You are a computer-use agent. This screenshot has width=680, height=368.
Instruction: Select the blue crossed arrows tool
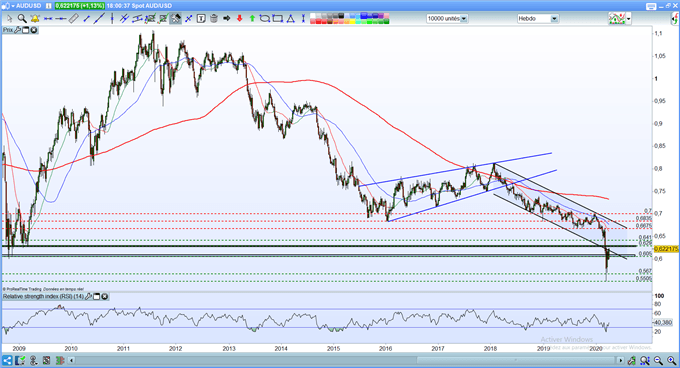(189, 19)
